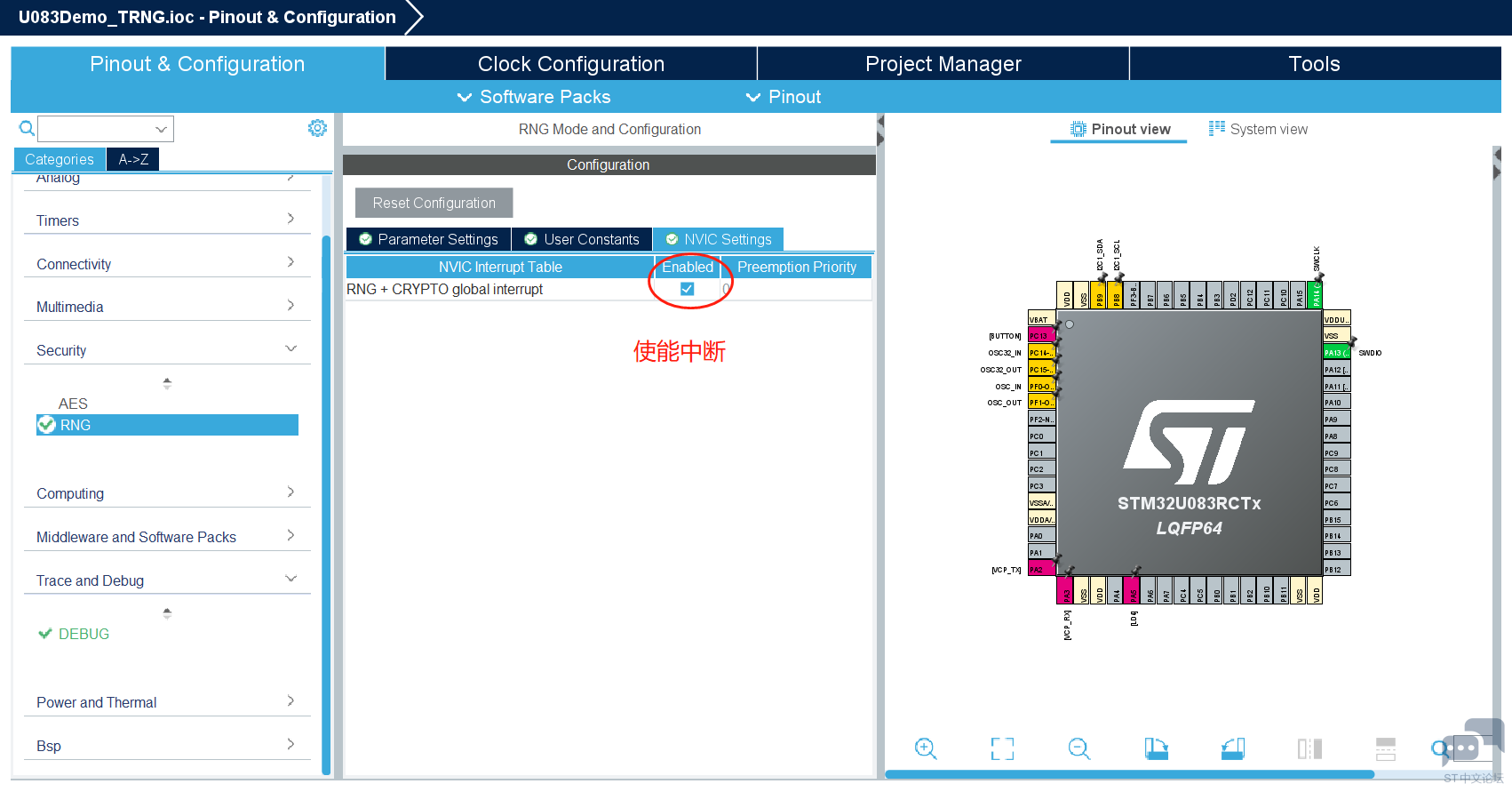Select pin PF1 labeled OSC_OUT

(x=1041, y=403)
